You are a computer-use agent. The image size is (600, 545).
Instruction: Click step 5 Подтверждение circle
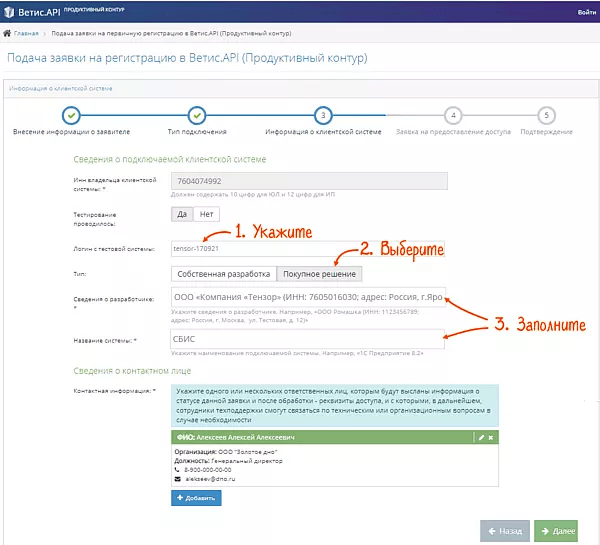[x=545, y=115]
